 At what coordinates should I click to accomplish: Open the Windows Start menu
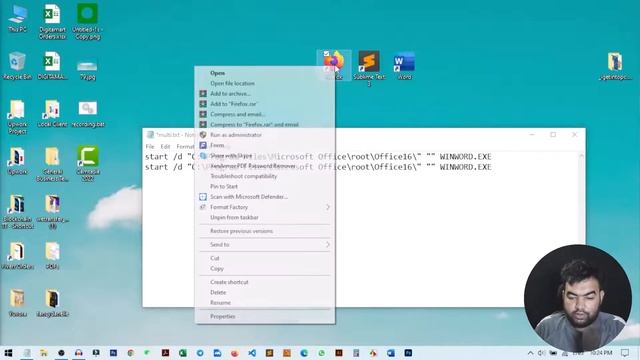(8, 353)
